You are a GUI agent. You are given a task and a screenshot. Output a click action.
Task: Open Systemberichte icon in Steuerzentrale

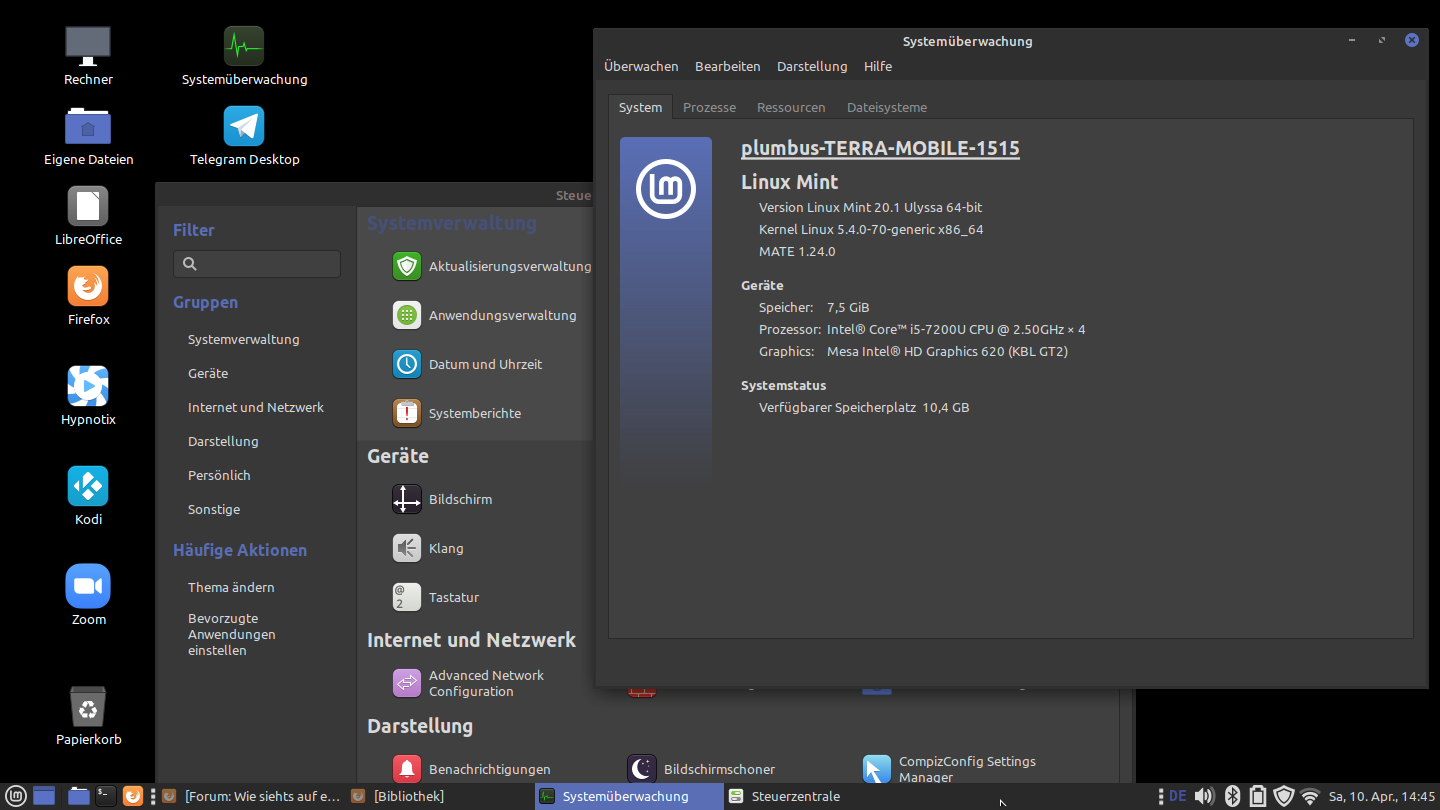coord(407,413)
